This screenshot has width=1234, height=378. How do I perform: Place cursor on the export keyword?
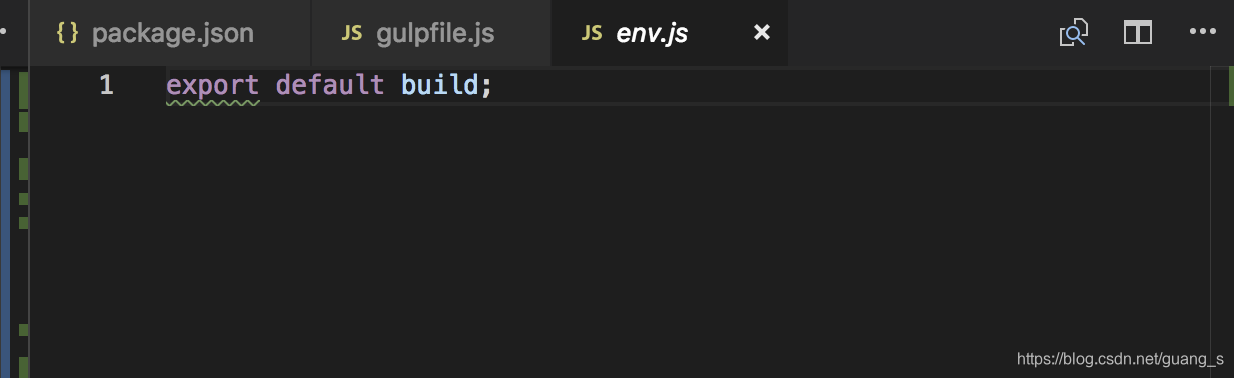coord(213,85)
